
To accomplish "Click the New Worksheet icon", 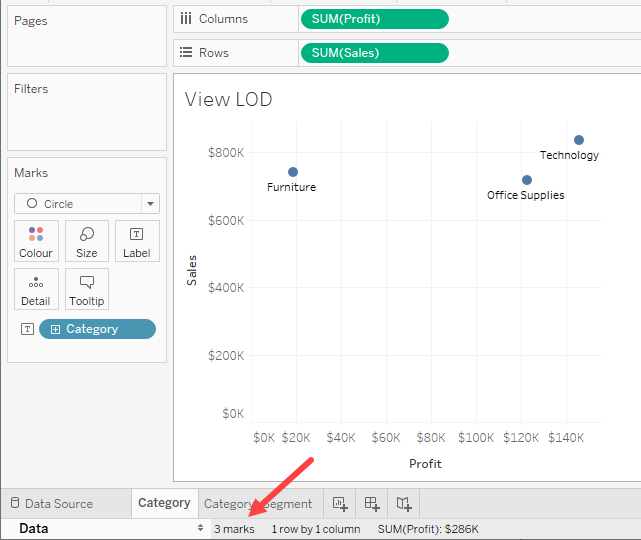I will [x=340, y=504].
